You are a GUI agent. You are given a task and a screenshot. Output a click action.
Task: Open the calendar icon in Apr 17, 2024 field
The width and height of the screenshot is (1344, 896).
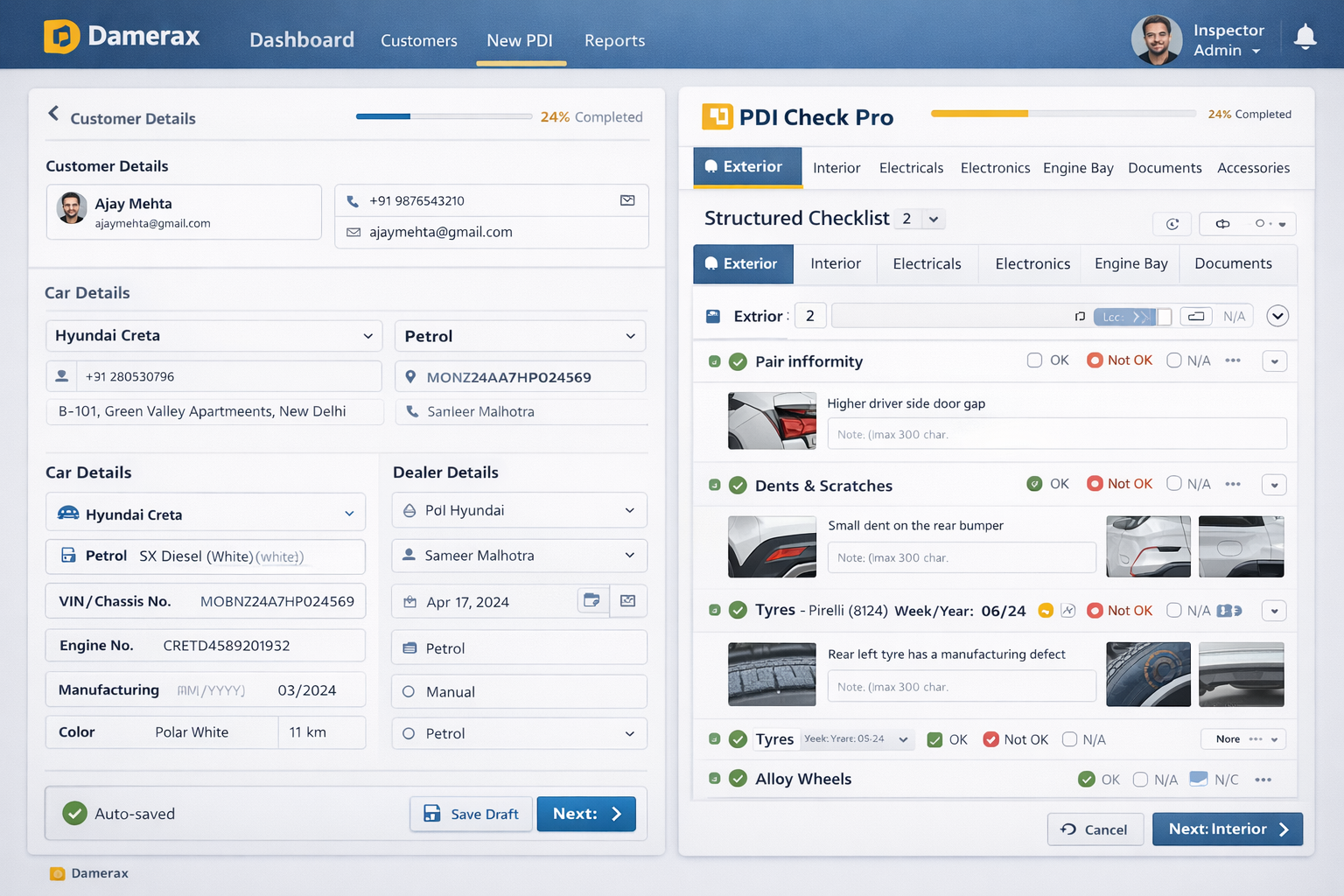(x=591, y=601)
